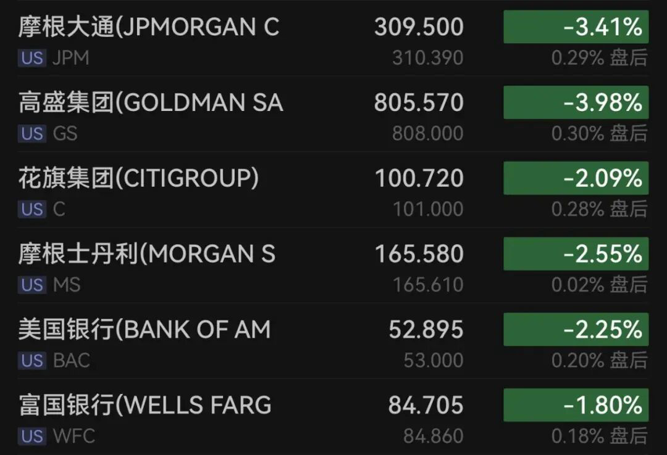Click the -2.25% badge for Bank of America
The width and height of the screenshot is (667, 455).
[x=576, y=330]
